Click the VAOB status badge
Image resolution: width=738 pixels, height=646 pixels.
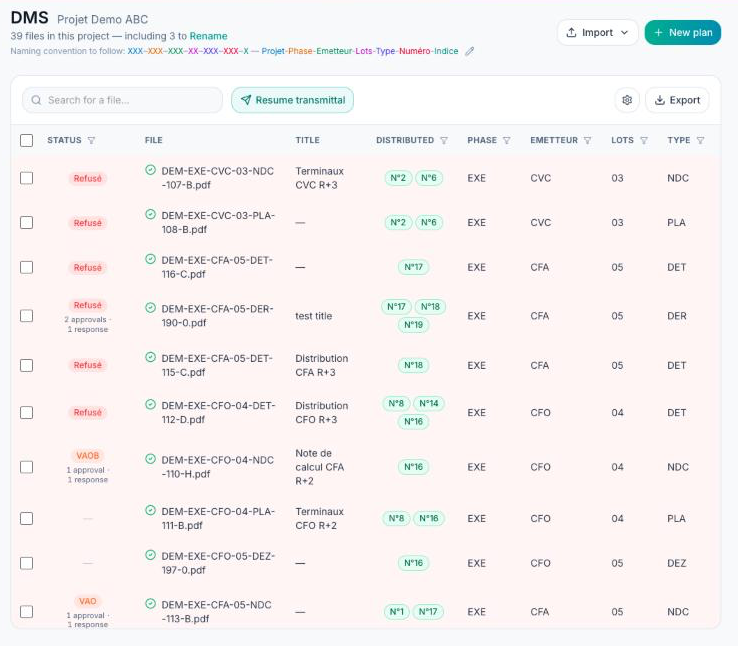[88, 455]
